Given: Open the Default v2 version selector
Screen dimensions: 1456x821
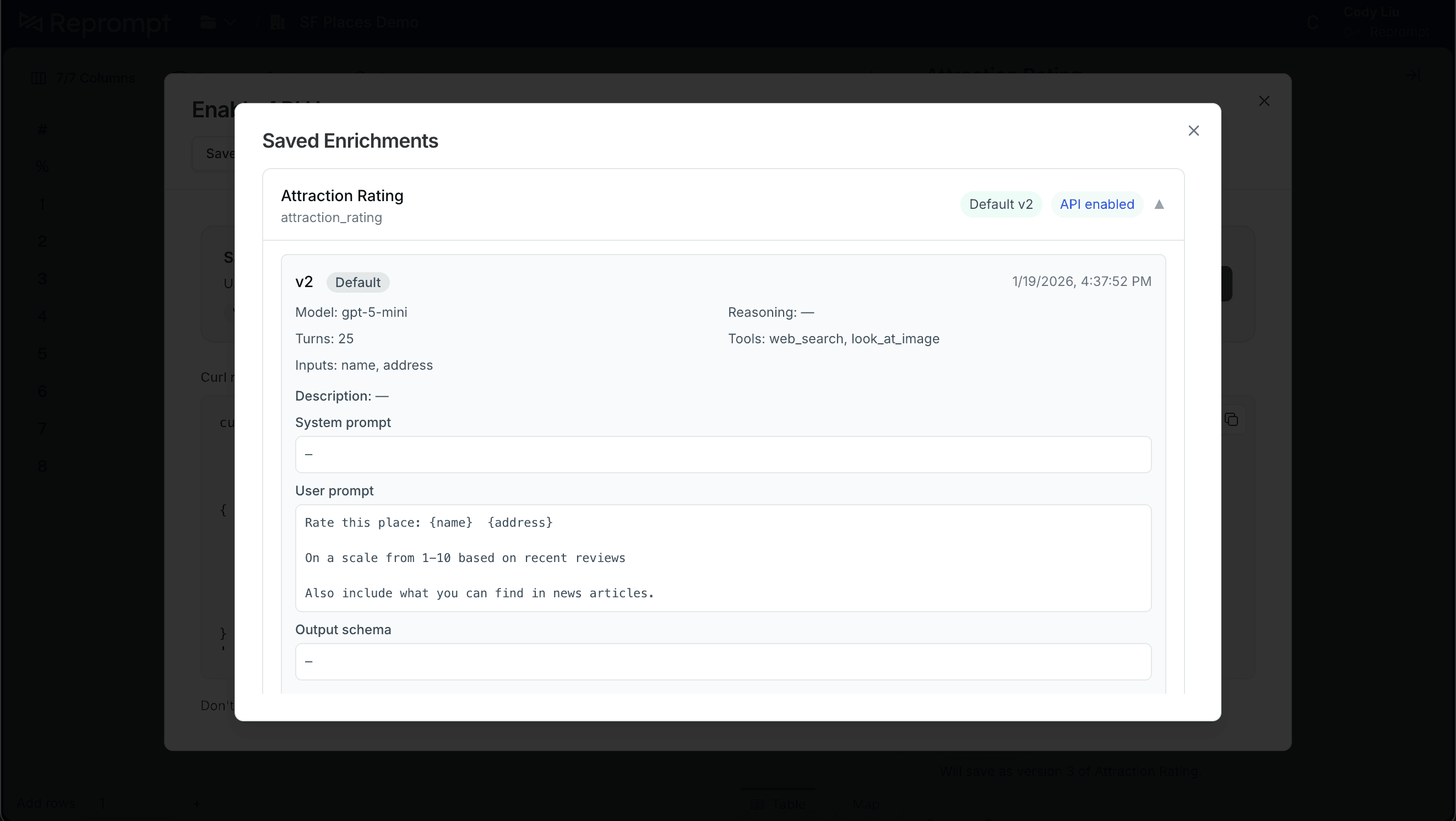Looking at the screenshot, I should (x=1000, y=204).
